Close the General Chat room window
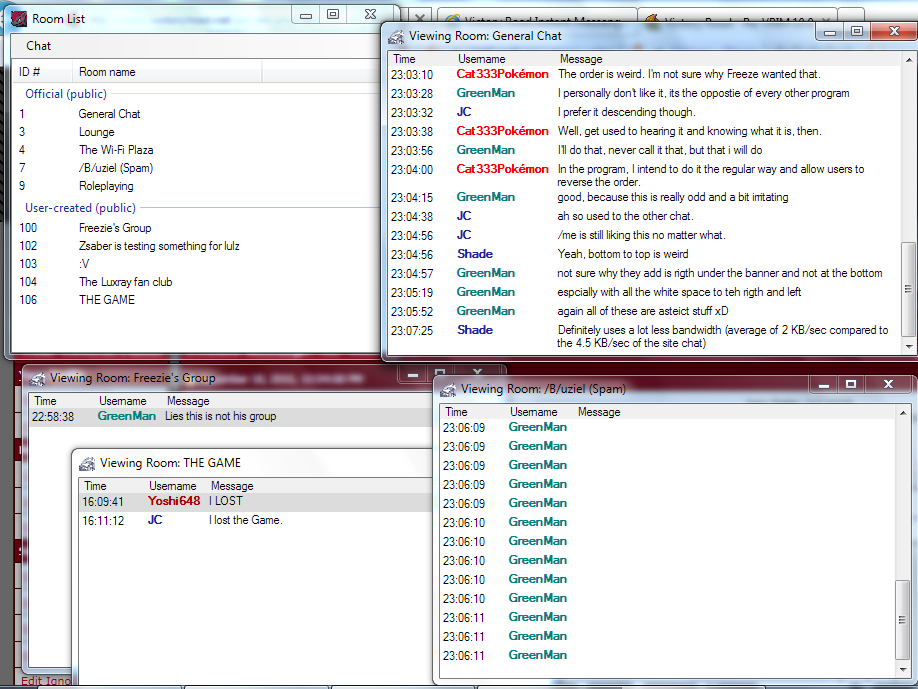 click(x=893, y=32)
